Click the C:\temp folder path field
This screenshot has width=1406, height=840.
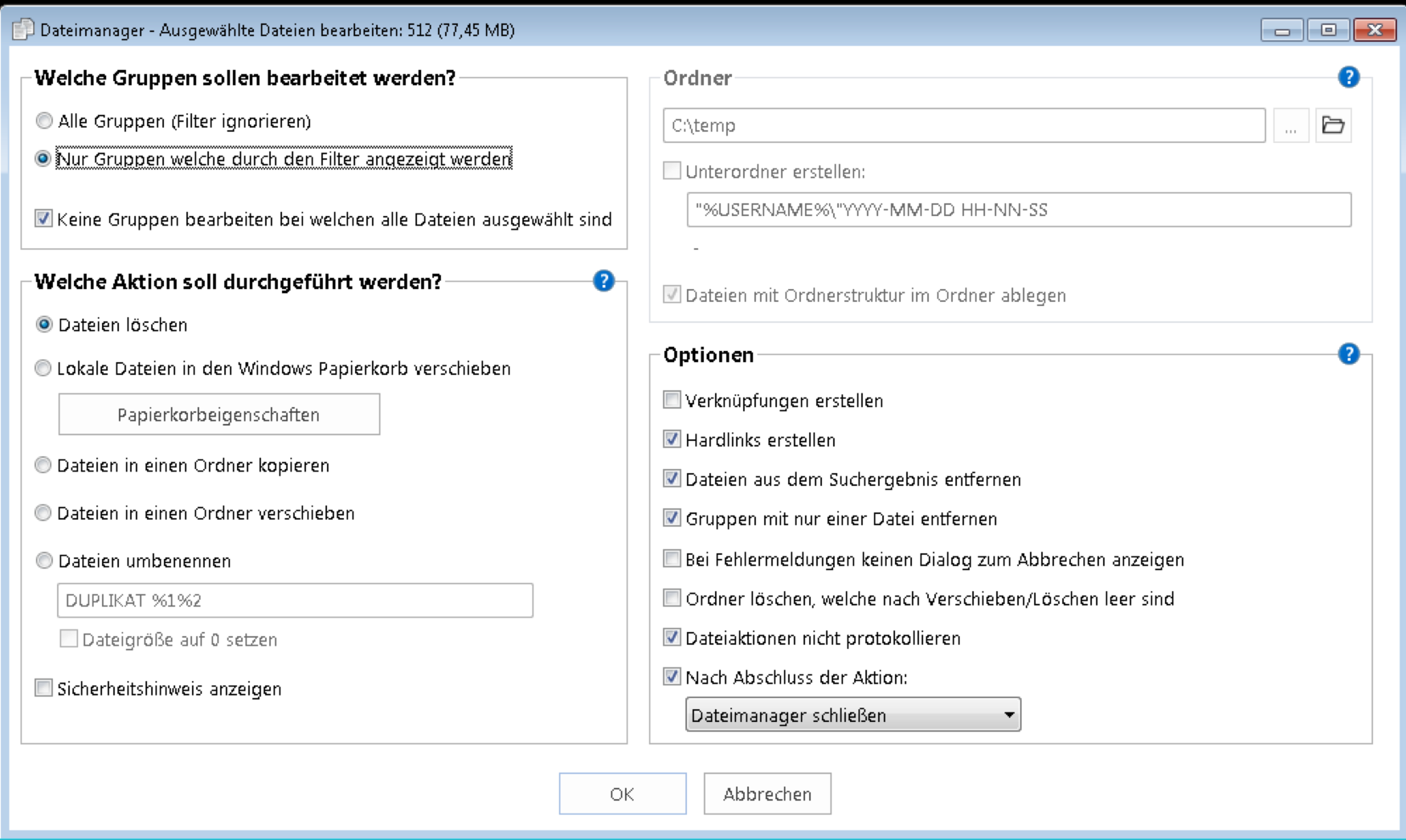coord(963,125)
